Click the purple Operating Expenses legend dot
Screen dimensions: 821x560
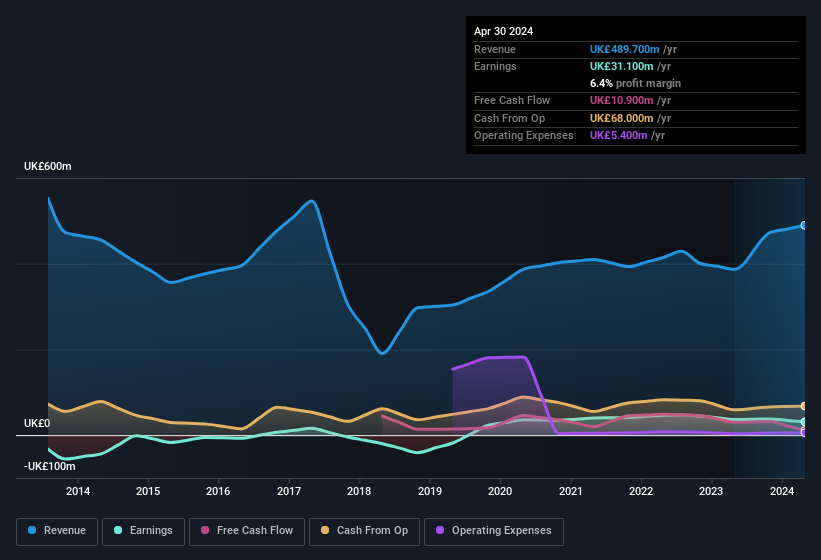tap(441, 530)
